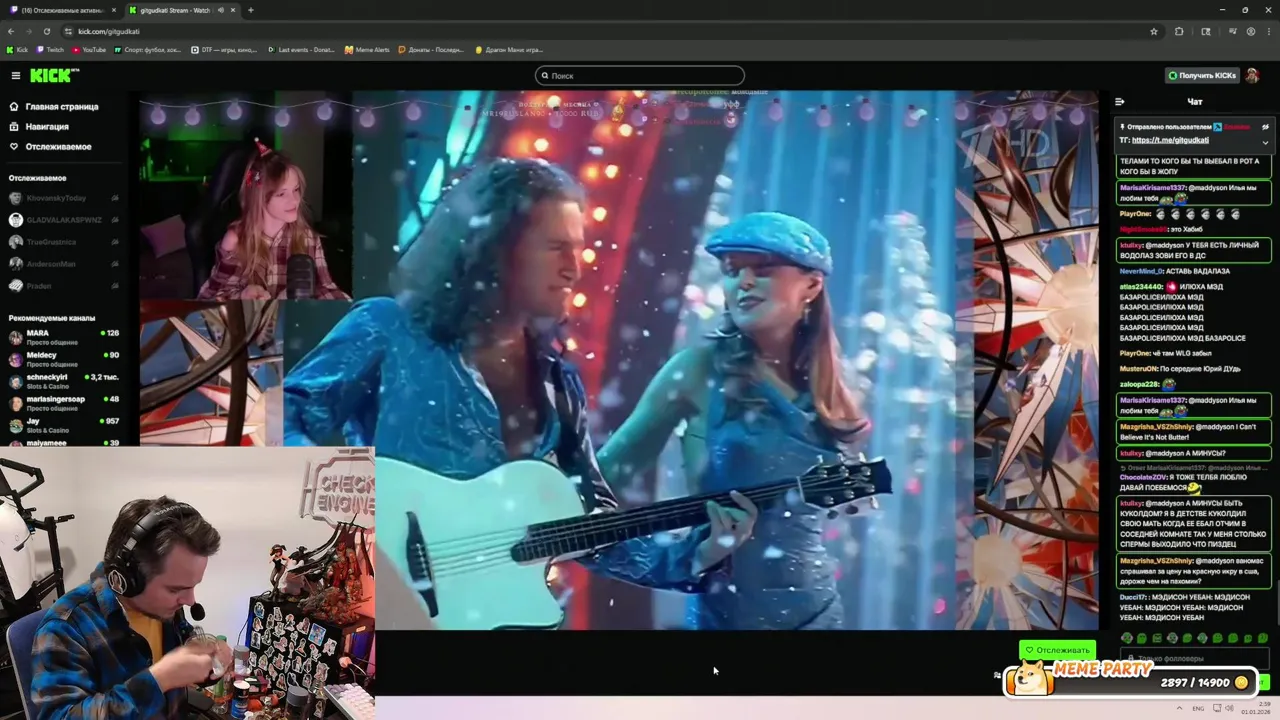
Task: Show hidden system tray icons
Action: (1179, 708)
